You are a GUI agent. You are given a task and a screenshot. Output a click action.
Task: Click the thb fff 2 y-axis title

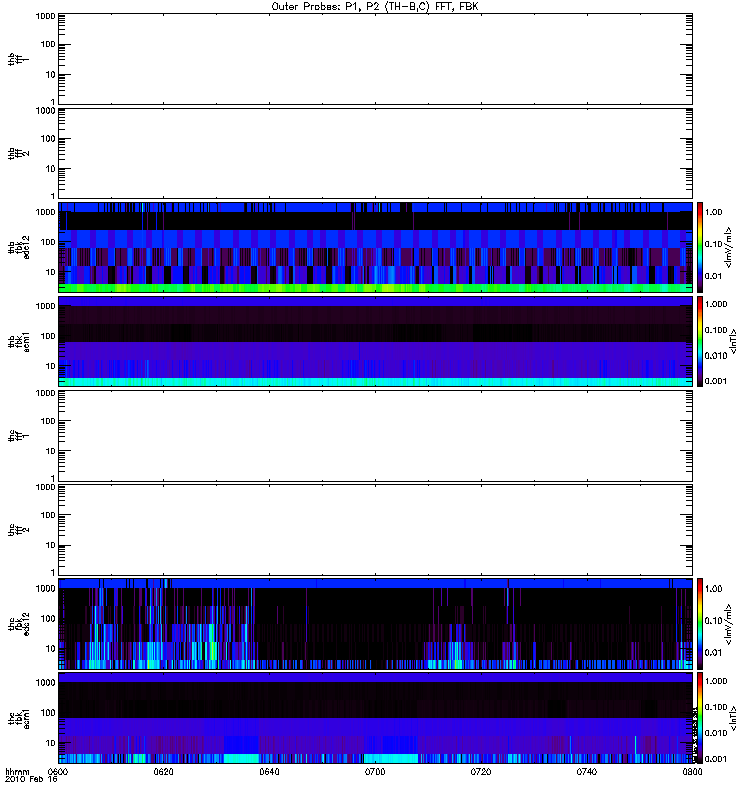[x=18, y=153]
